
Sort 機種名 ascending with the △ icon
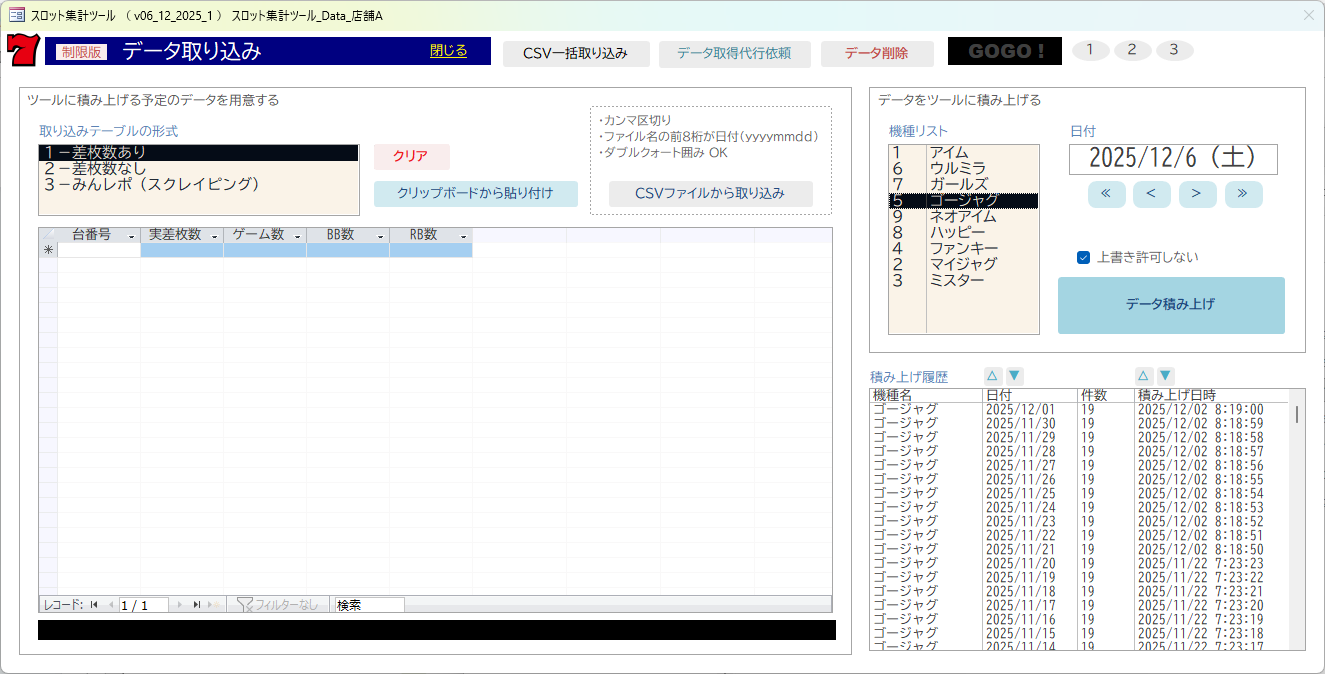(992, 375)
